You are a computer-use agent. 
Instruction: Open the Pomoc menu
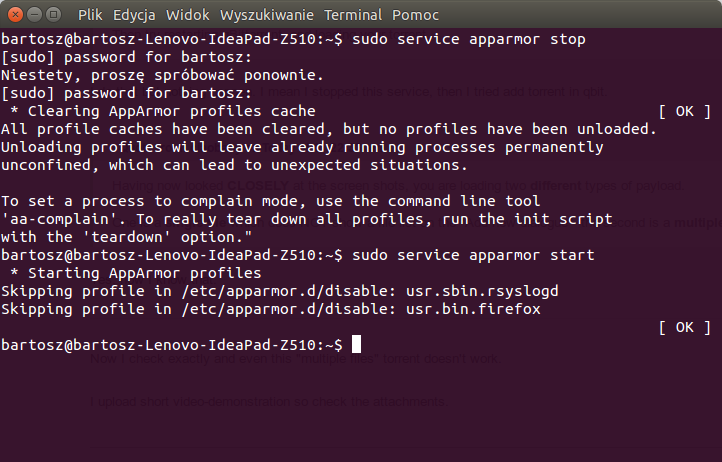click(415, 15)
